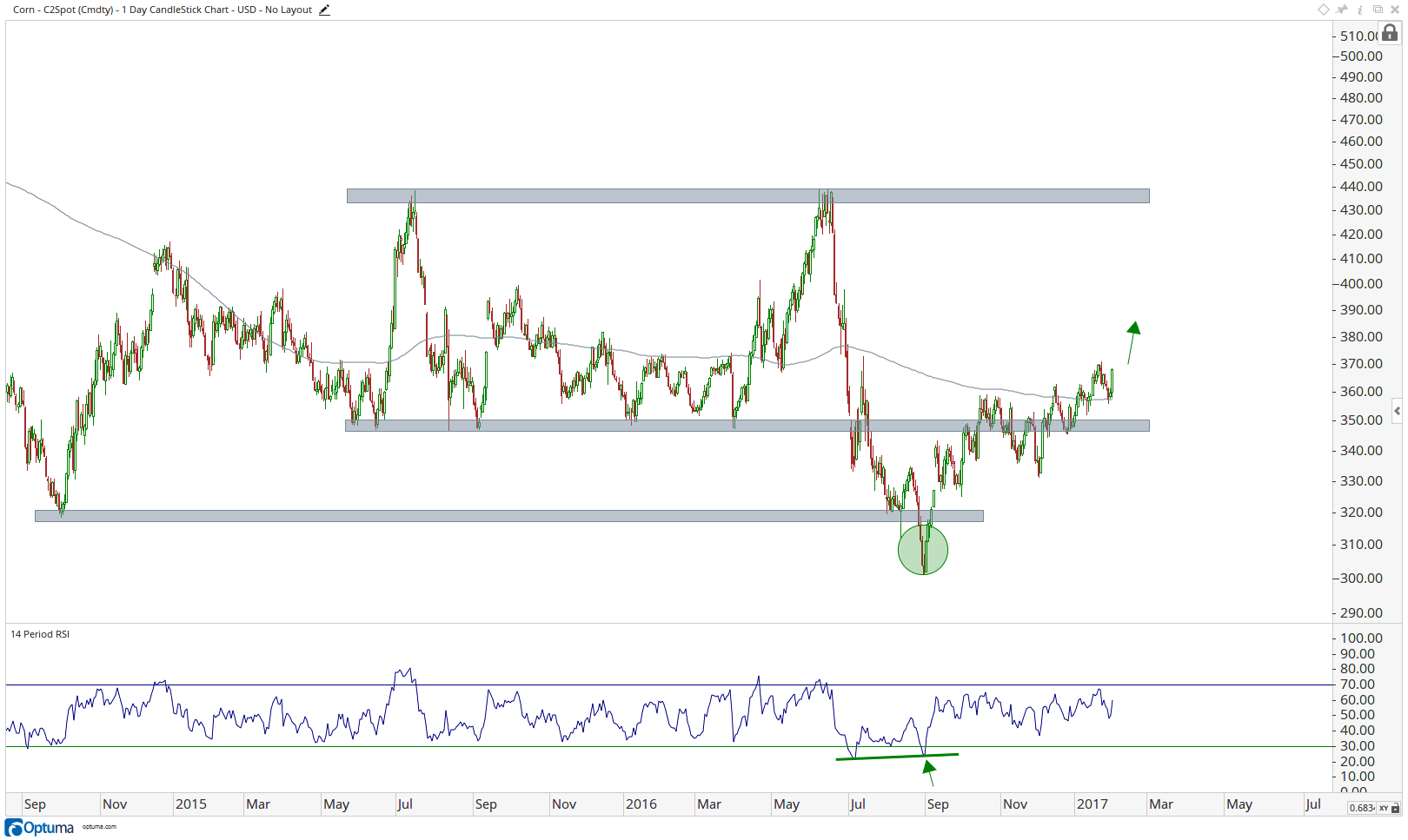Open chart info with the 'i' icon
Image resolution: width=1408 pixels, height=840 pixels.
1360,10
